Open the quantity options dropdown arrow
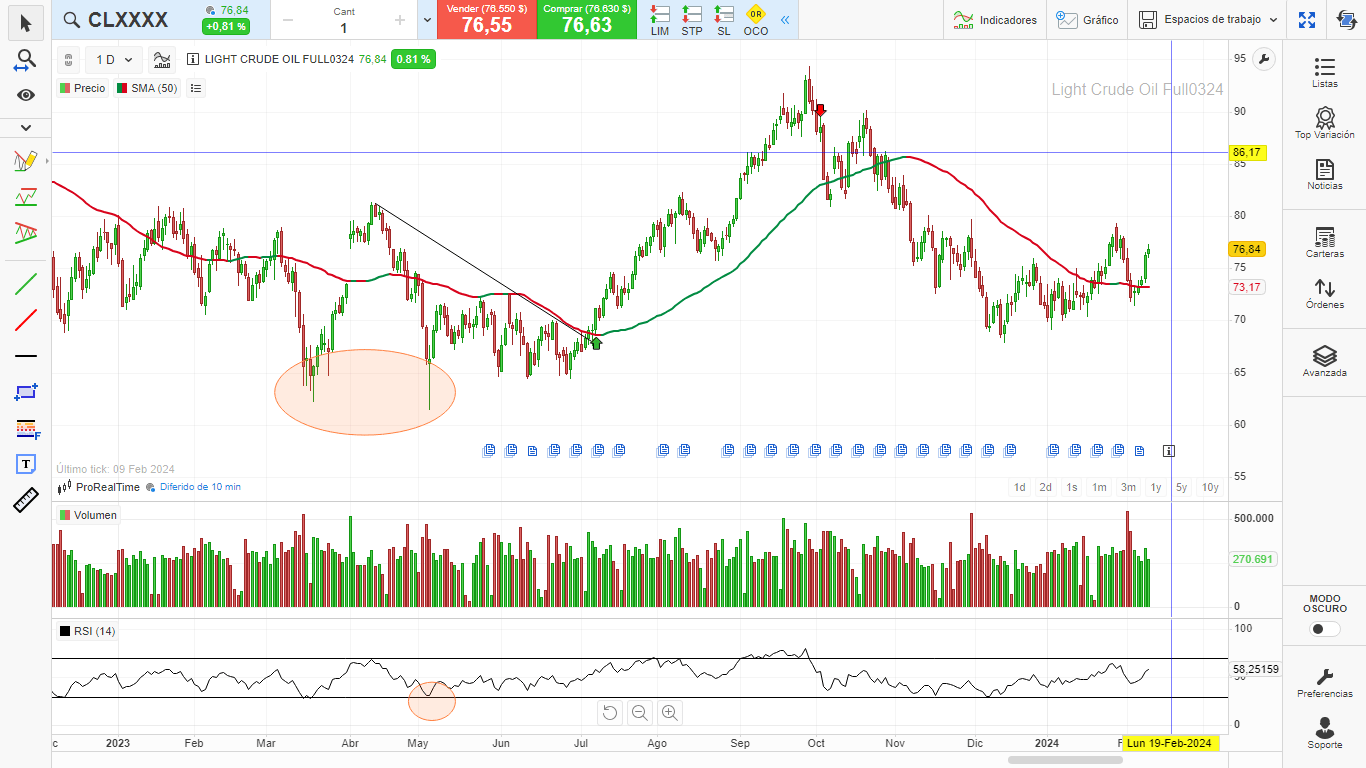 click(427, 20)
